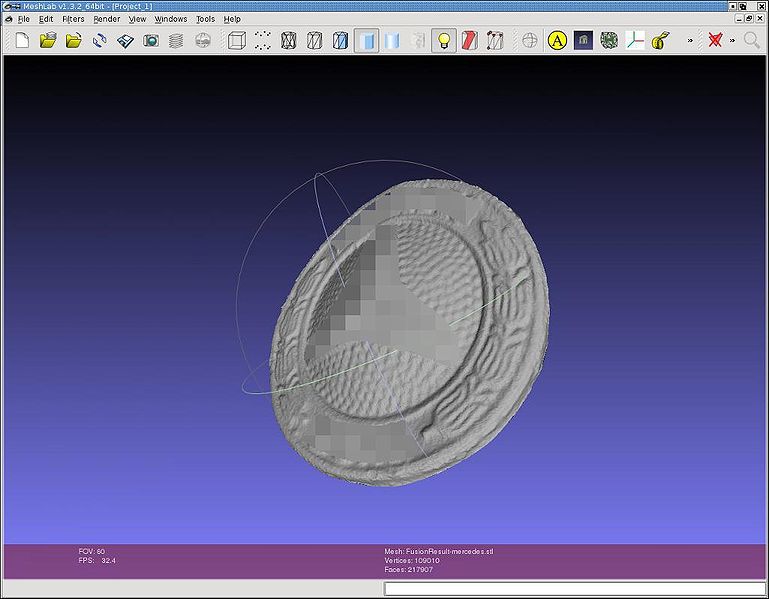Open the dark blue museum building tool
Image resolution: width=769 pixels, height=599 pixels.
pos(583,40)
